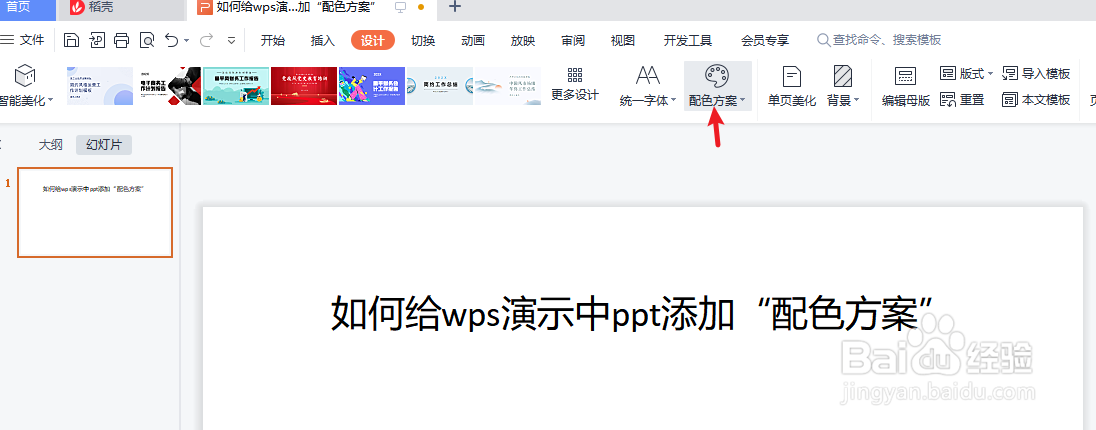Save the document with floppy icon
Viewport: 1096px width, 430px height.
coord(71,41)
